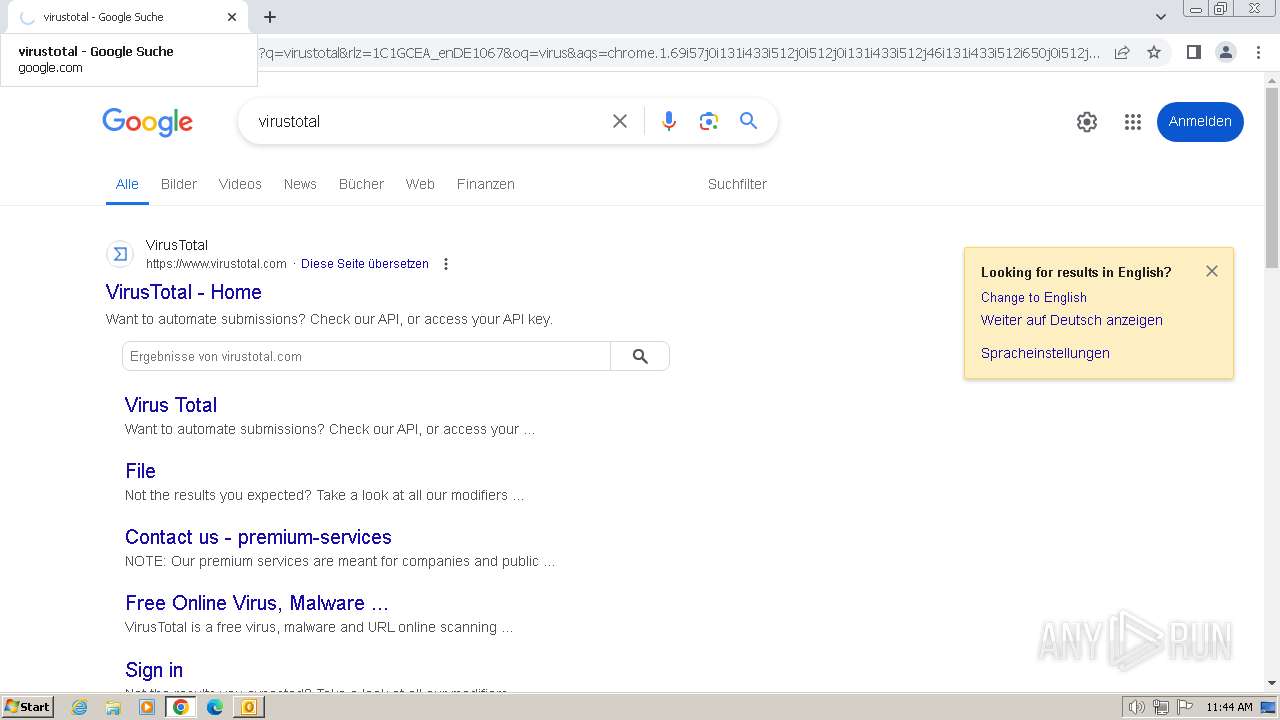Open Free Online Virus, Malware link

(x=257, y=603)
